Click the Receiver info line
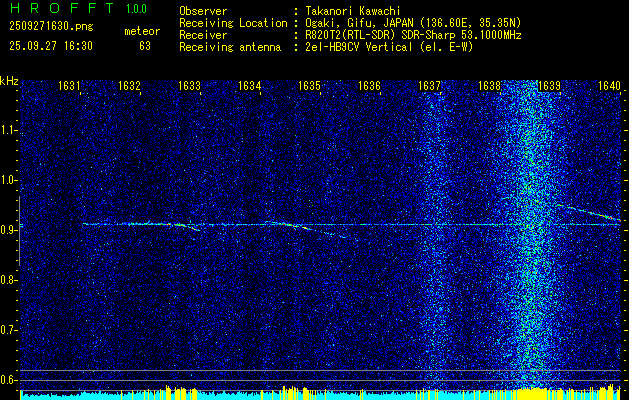Image resolution: width=629 pixels, height=400 pixels. 350,35
